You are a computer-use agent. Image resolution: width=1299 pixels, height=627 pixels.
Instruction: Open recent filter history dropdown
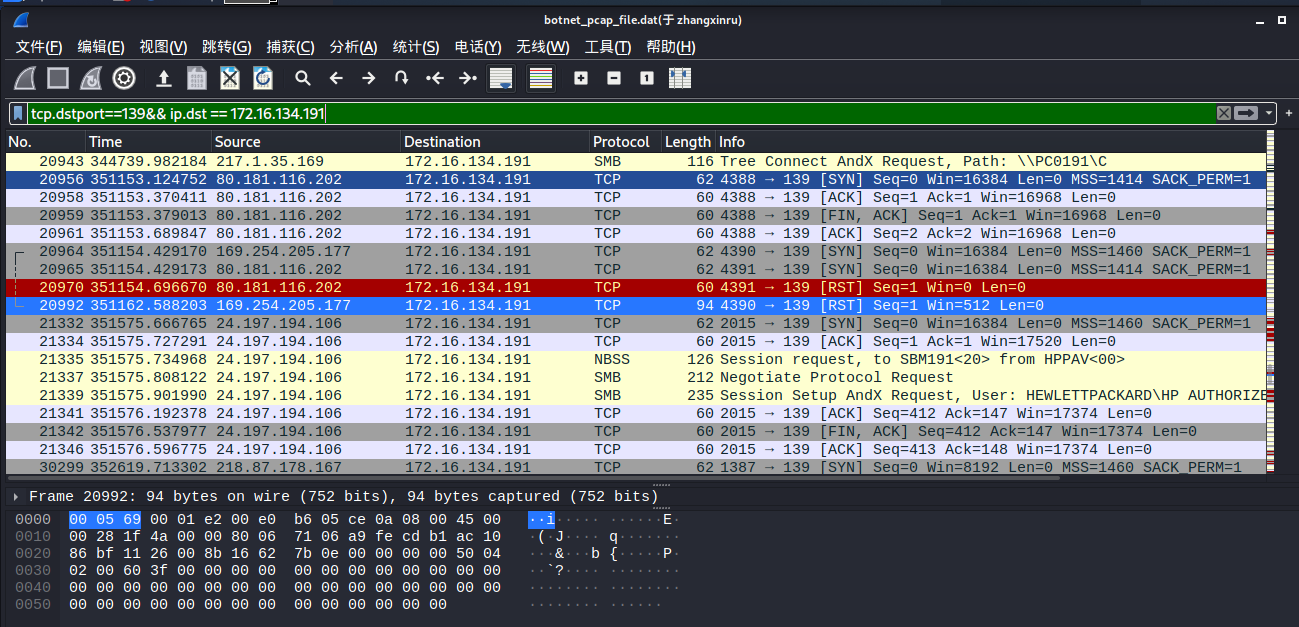pos(1269,114)
